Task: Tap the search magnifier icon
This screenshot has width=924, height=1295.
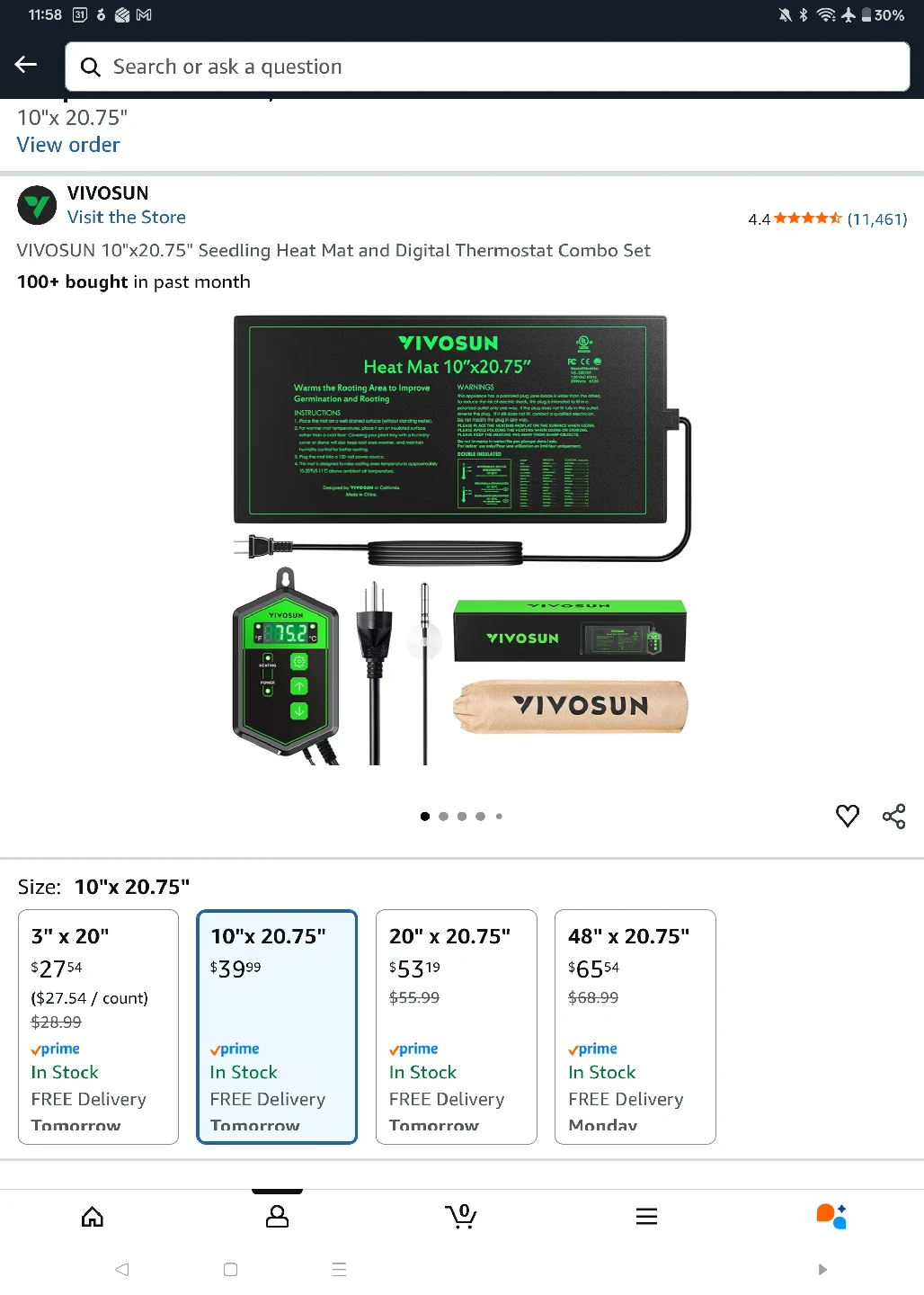Action: pos(91,67)
